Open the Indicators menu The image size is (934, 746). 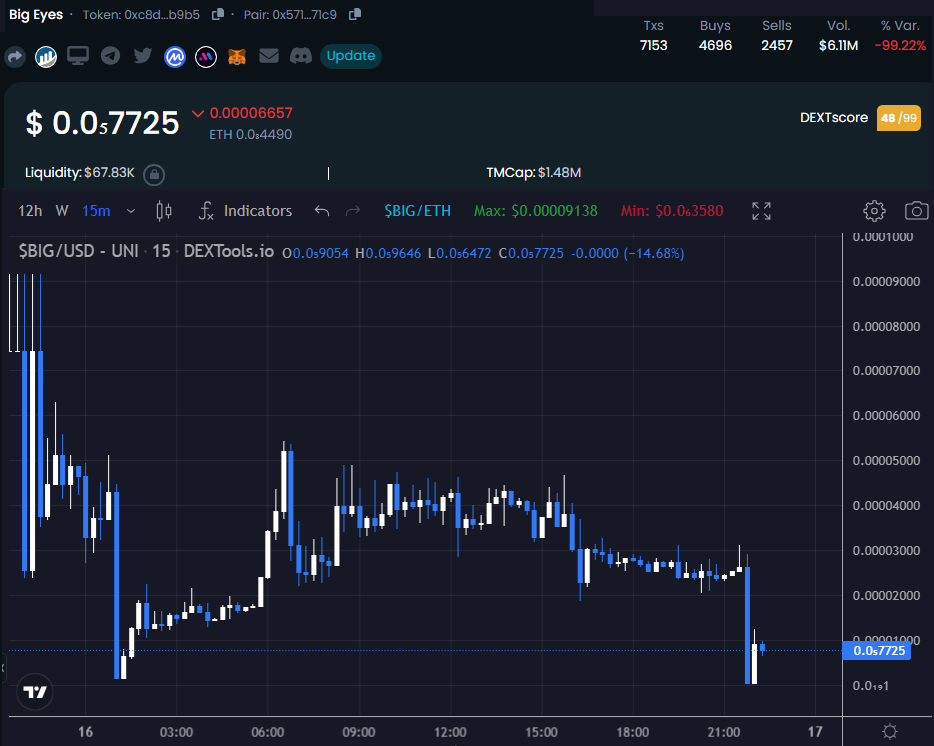click(245, 211)
